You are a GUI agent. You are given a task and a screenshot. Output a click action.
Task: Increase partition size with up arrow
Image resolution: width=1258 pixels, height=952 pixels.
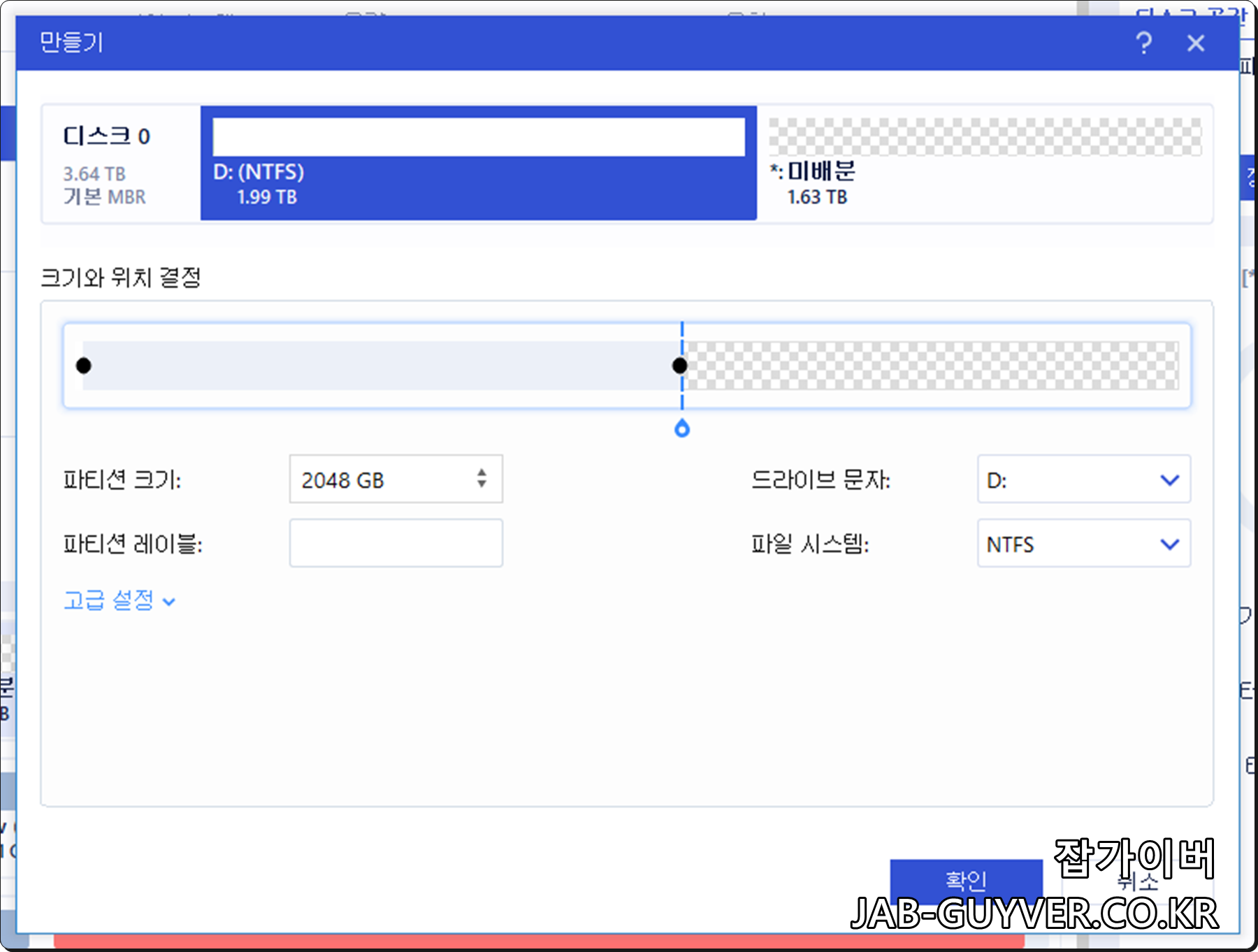point(482,473)
